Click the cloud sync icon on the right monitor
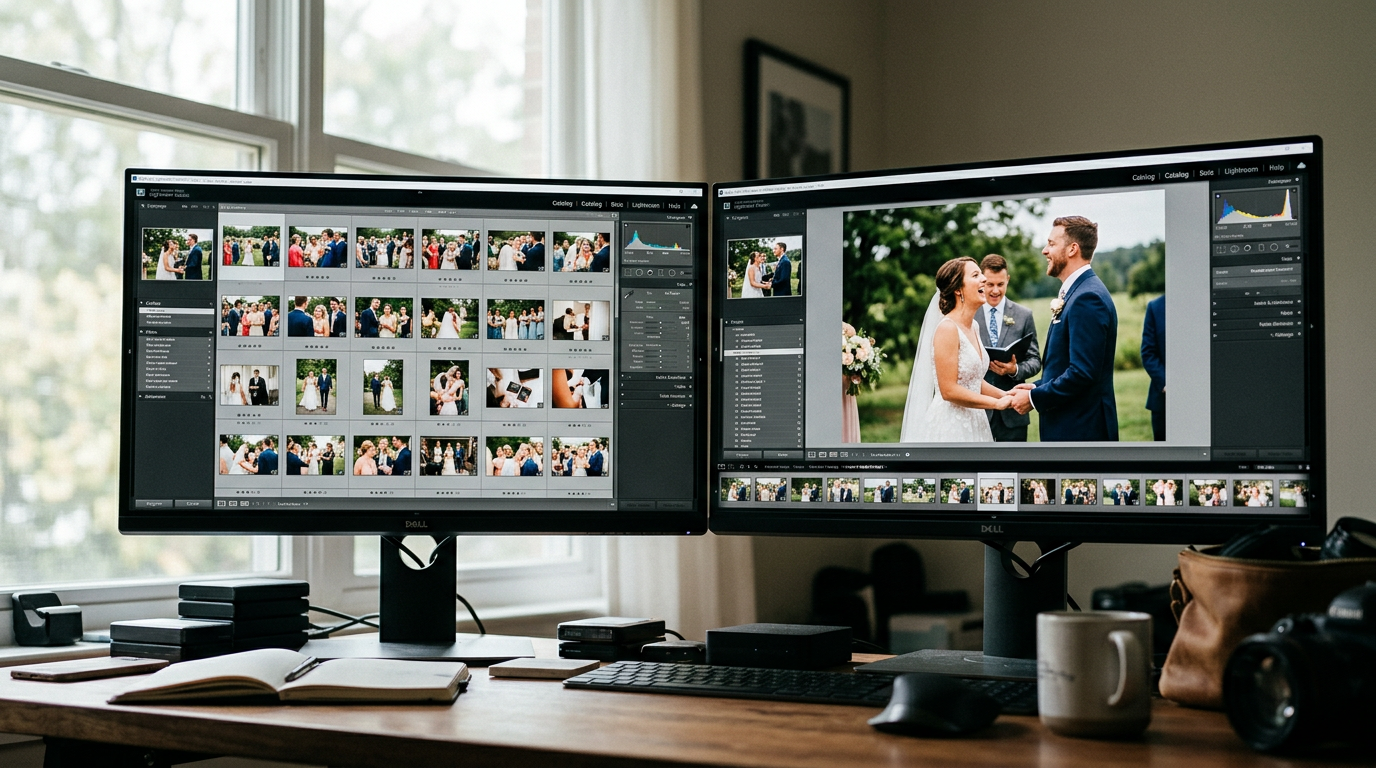Image resolution: width=1376 pixels, height=768 pixels. coord(1301,165)
